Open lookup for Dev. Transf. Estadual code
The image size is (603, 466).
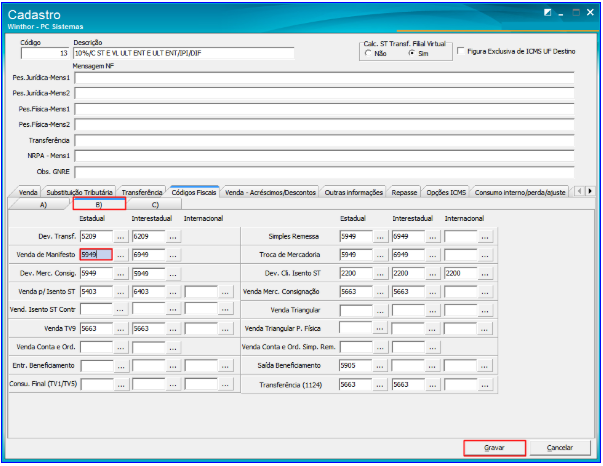coord(121,237)
